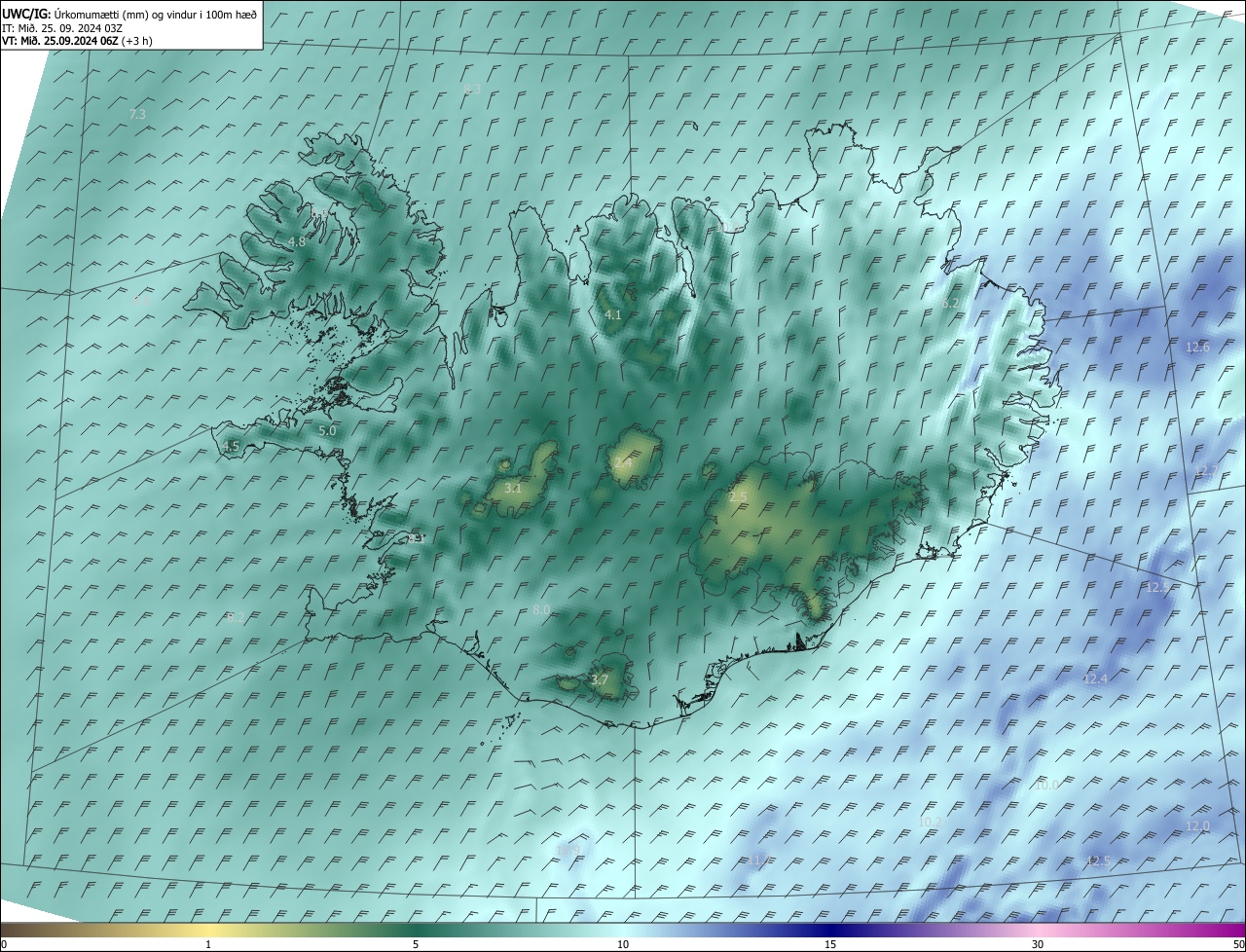Image resolution: width=1246 pixels, height=952 pixels.
Task: Click the 5 tick on the color scale
Action: pyautogui.click(x=416, y=945)
